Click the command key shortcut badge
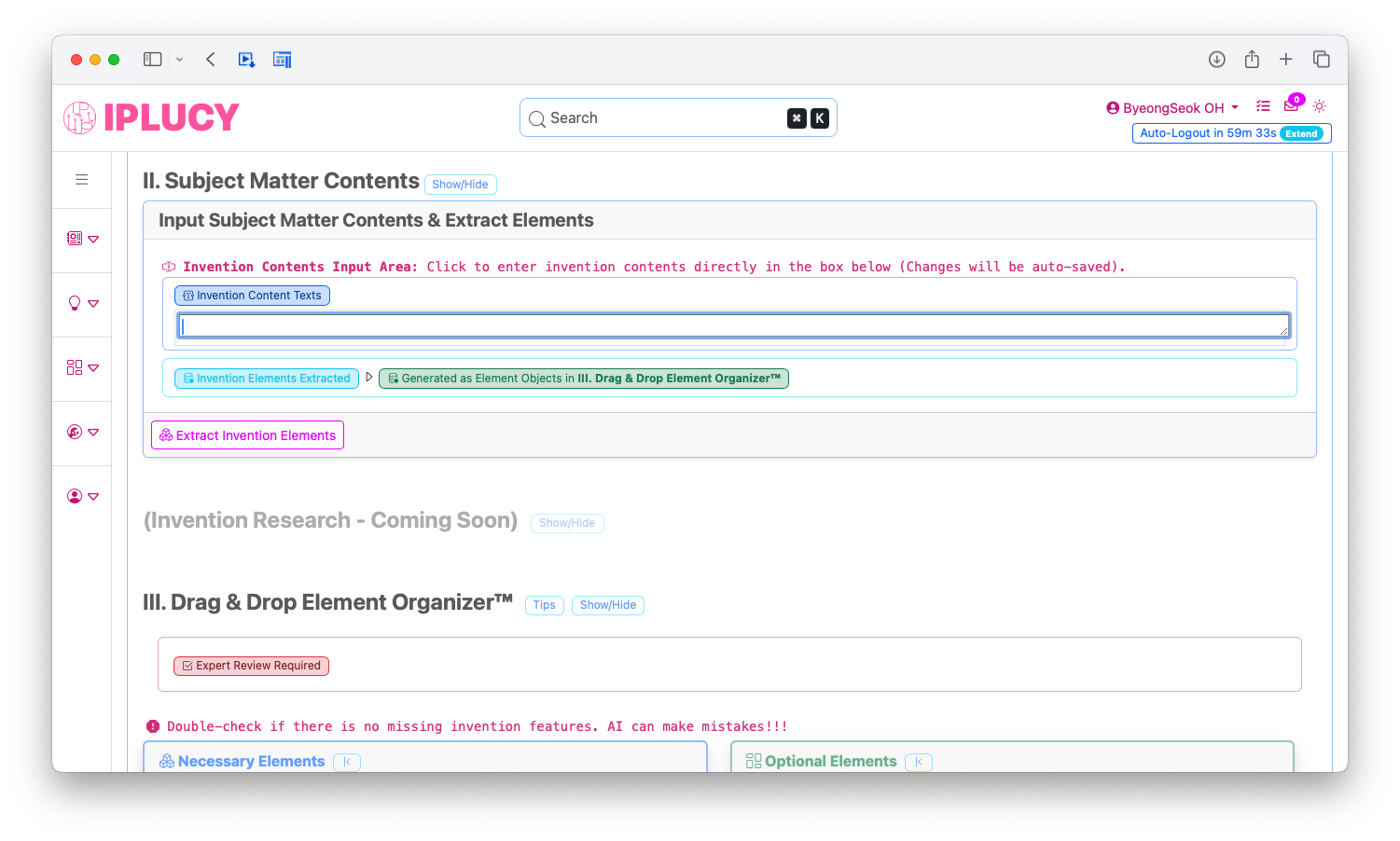Image resolution: width=1400 pixels, height=841 pixels. (797, 118)
